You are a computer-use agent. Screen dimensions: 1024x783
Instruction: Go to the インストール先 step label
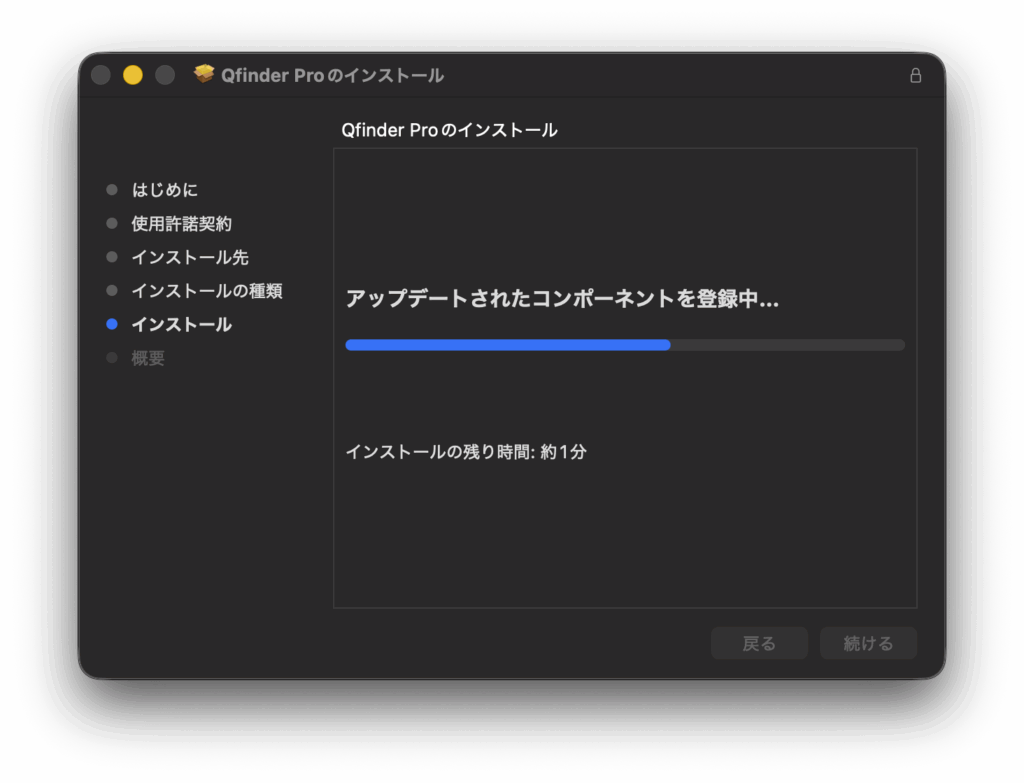point(190,257)
